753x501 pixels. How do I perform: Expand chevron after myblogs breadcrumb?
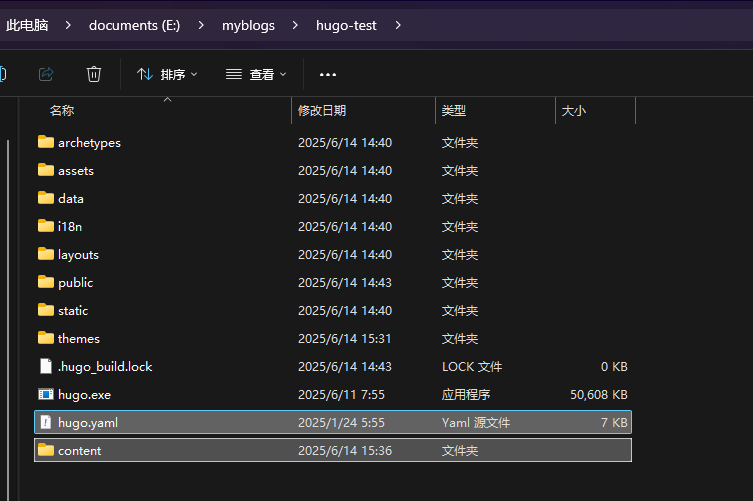coord(295,25)
